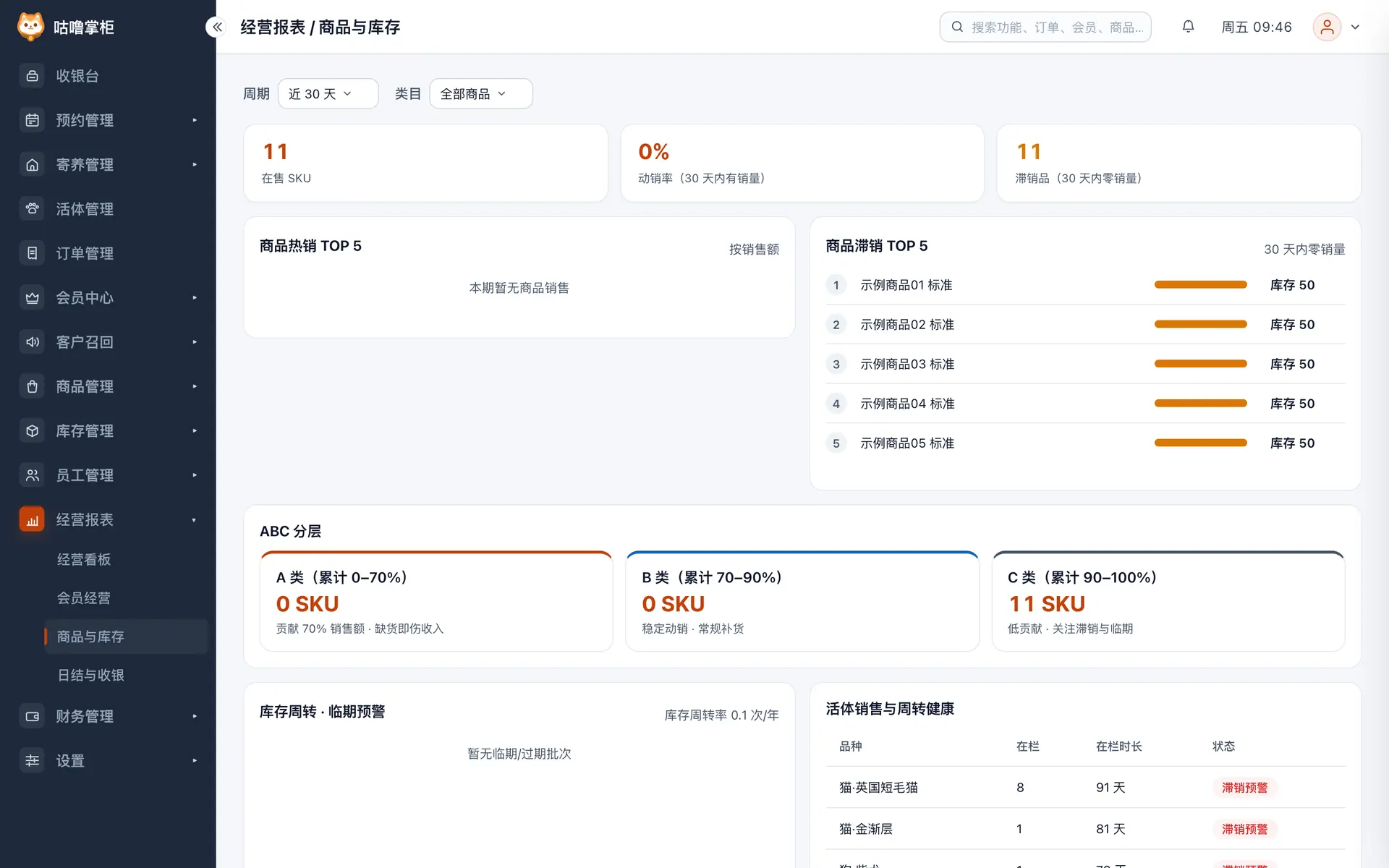Image resolution: width=1389 pixels, height=868 pixels.
Task: Open notifications with the bell icon
Action: (1188, 27)
